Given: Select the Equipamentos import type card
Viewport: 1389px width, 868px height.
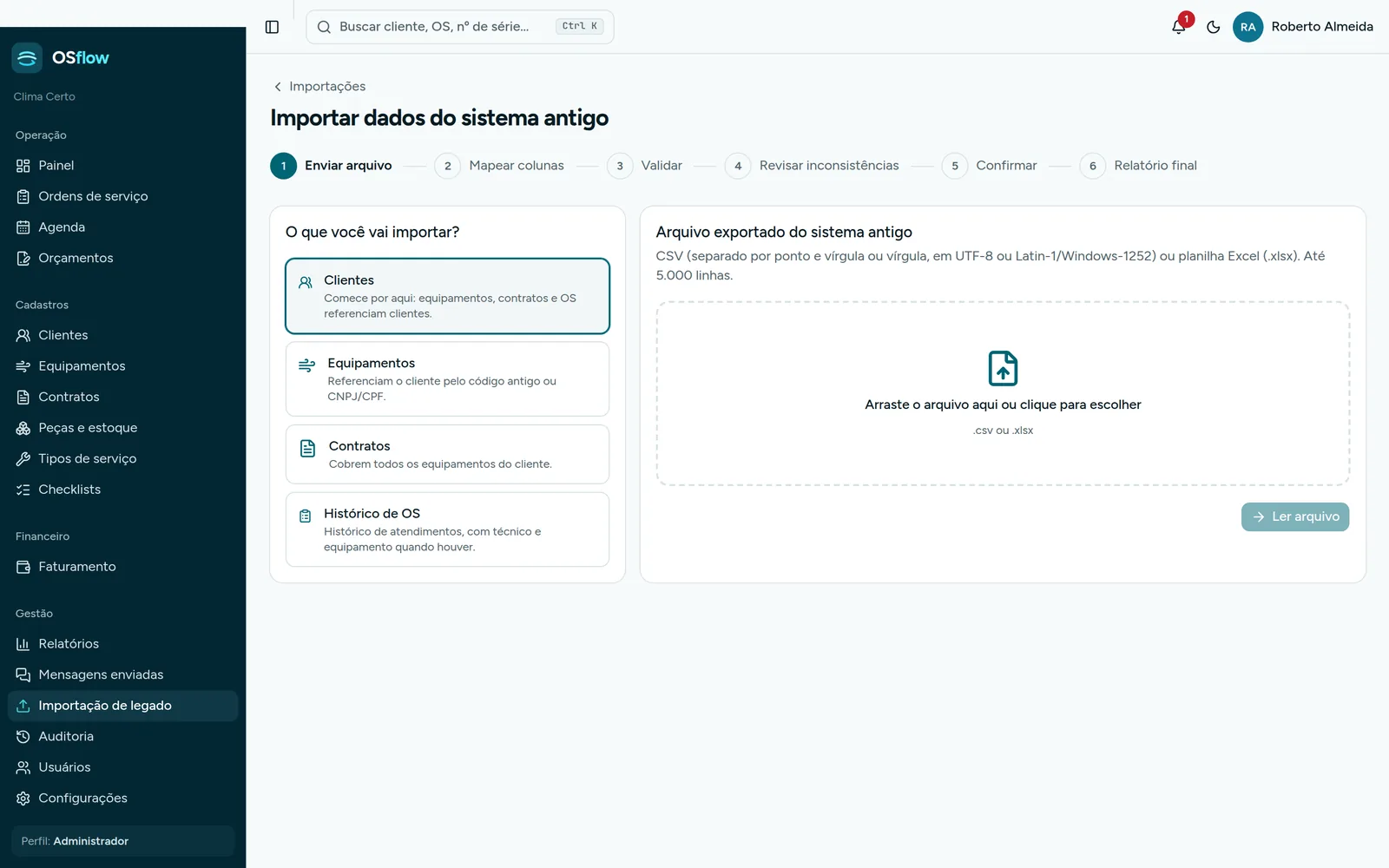Looking at the screenshot, I should (447, 379).
